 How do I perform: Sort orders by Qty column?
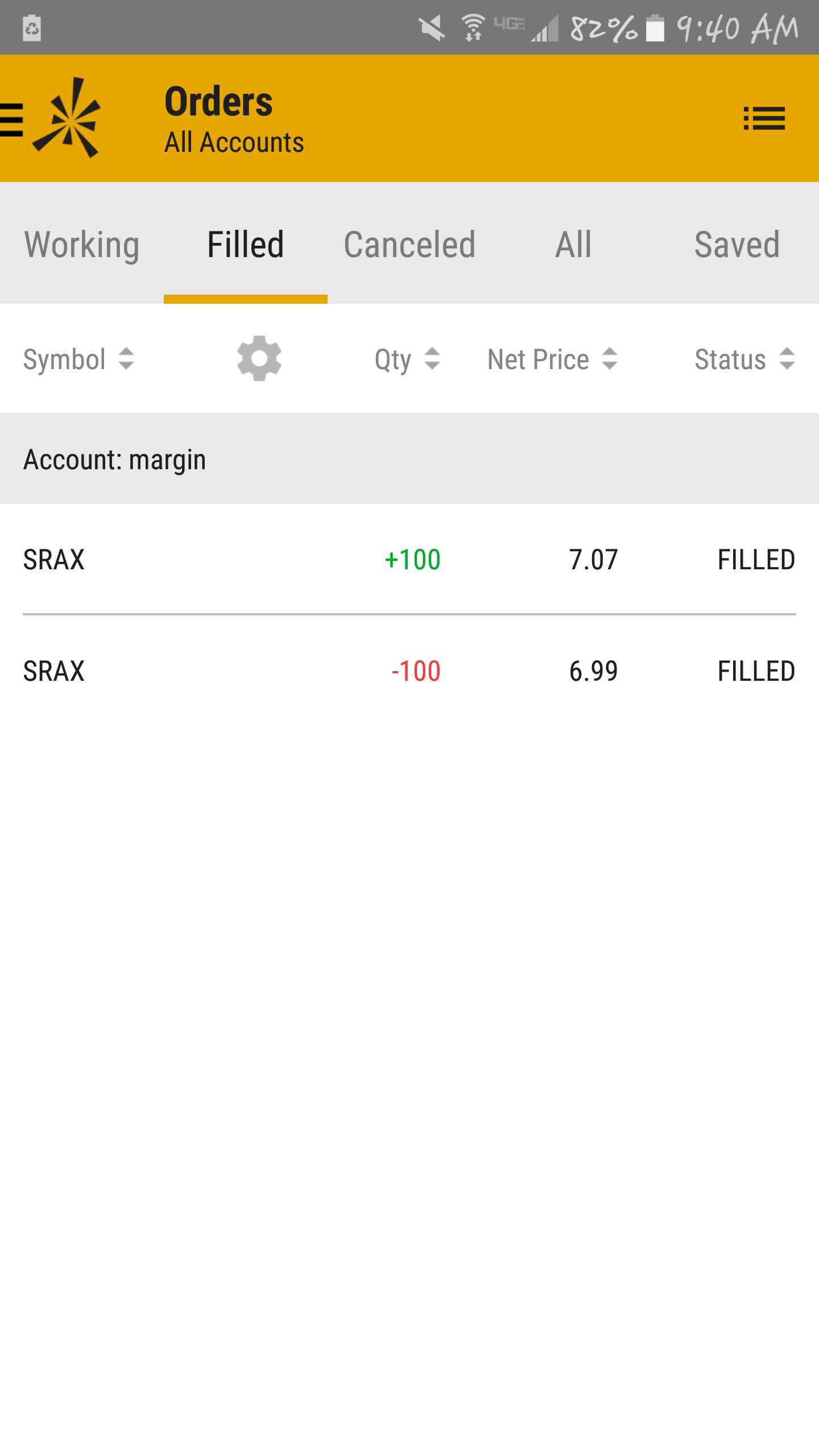point(407,359)
